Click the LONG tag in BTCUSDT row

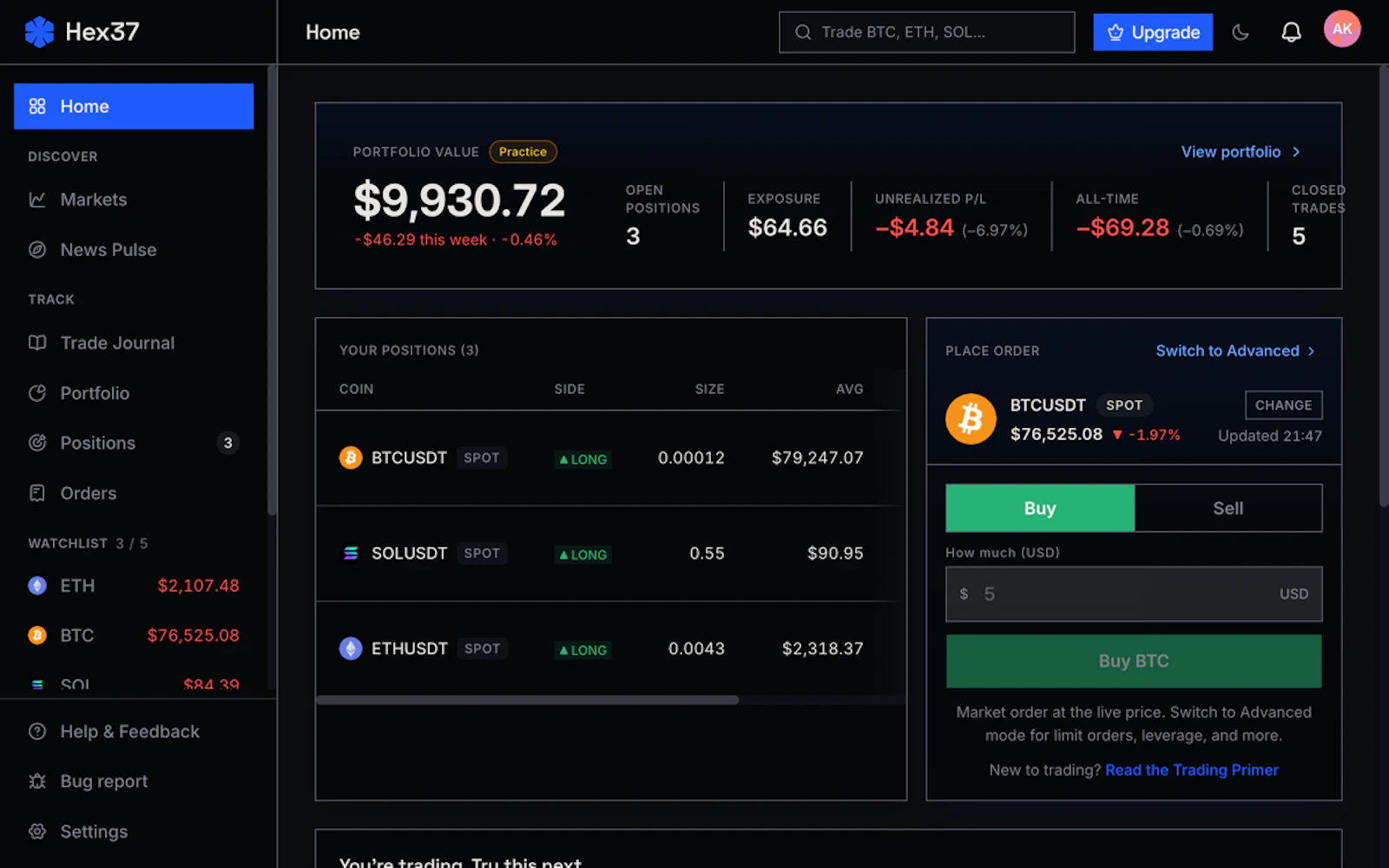(x=583, y=459)
